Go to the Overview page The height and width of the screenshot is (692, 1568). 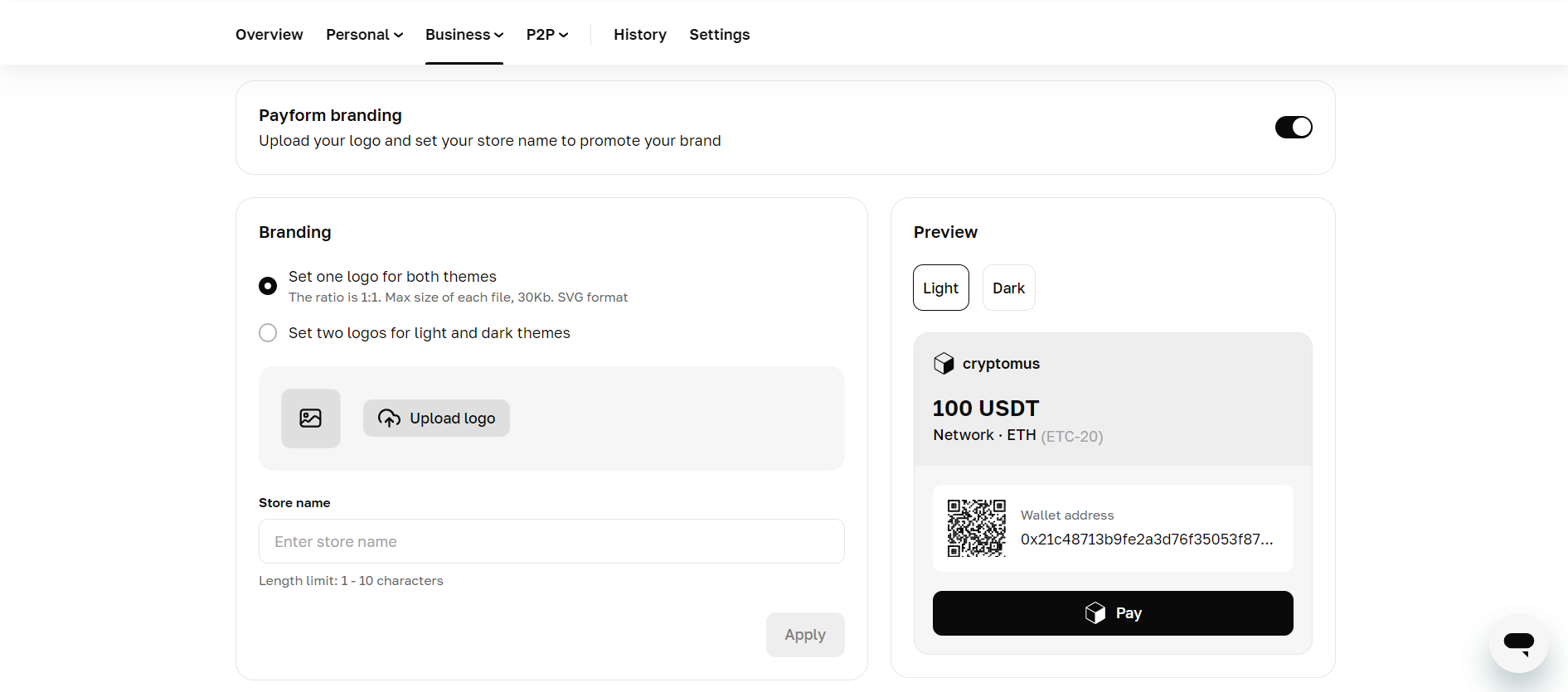269,35
